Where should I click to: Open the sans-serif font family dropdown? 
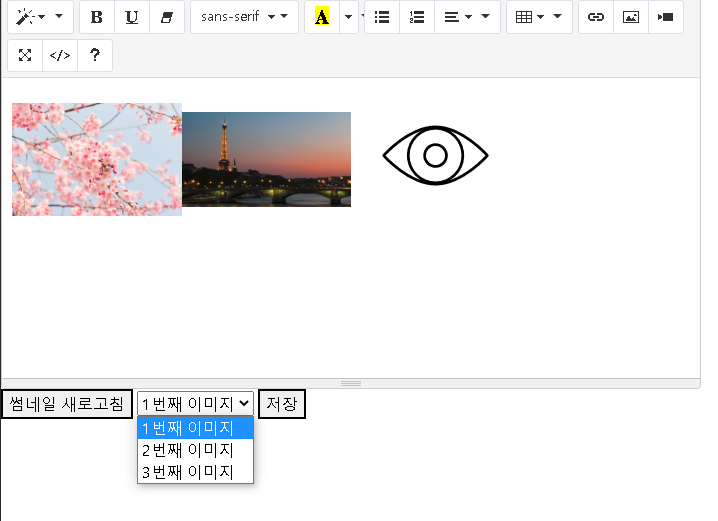(x=244, y=17)
